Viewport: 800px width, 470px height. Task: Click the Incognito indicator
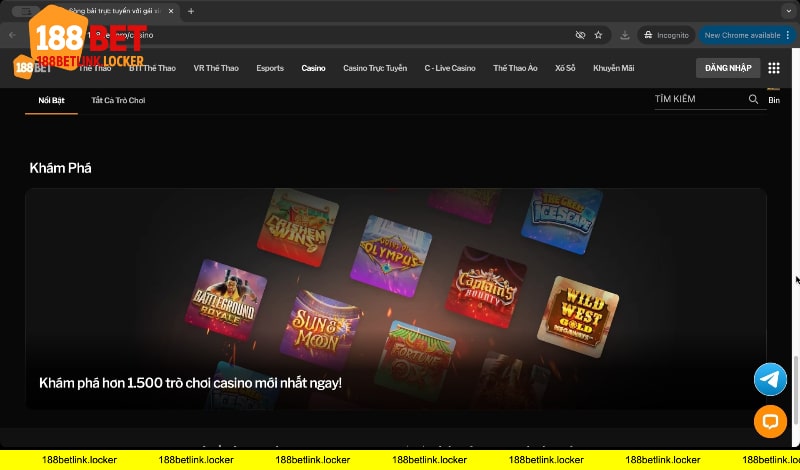[x=666, y=35]
